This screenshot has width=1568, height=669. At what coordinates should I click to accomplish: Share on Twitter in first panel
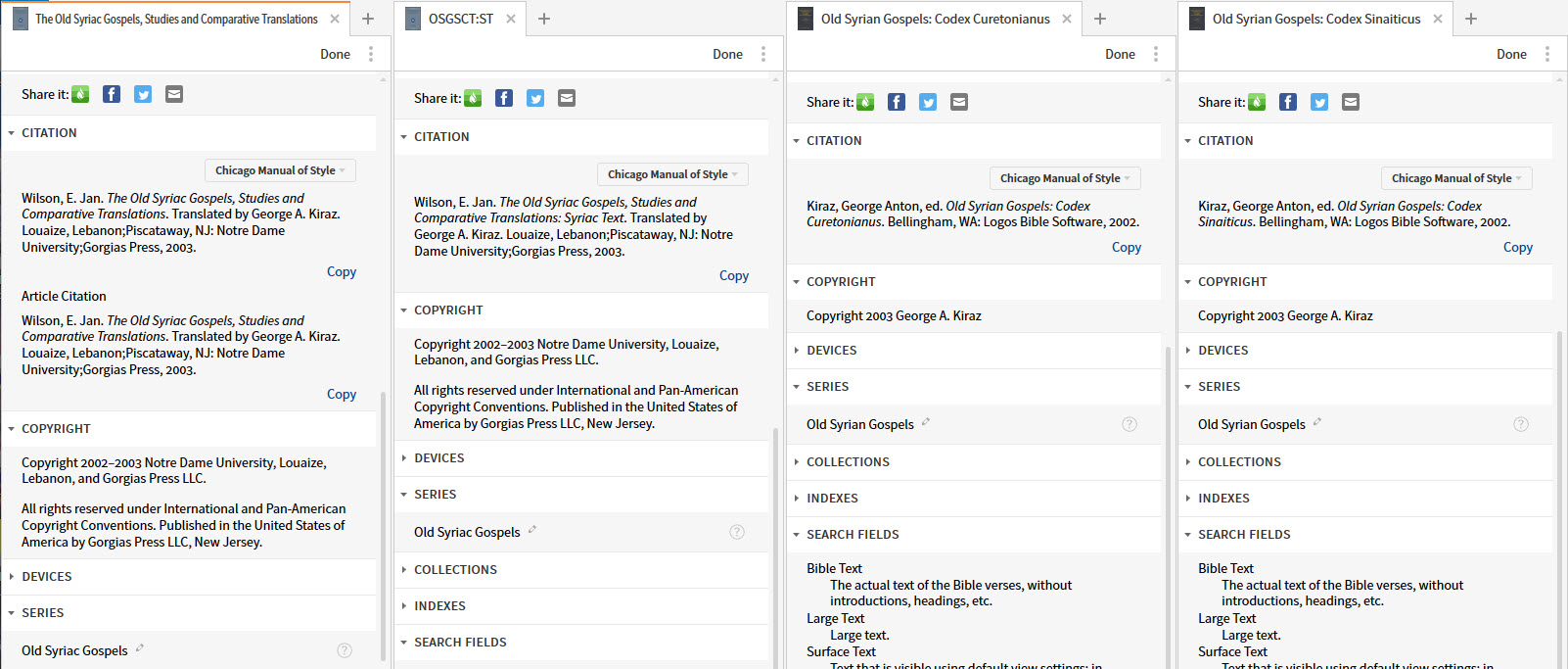[x=143, y=94]
